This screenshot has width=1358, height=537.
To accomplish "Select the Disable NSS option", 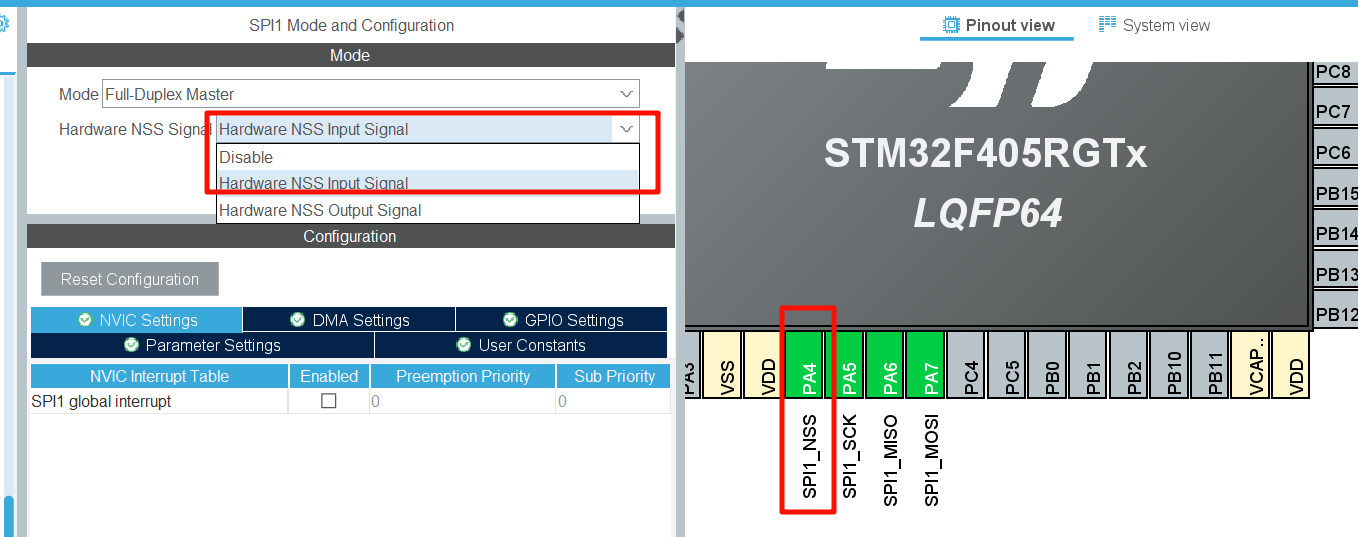I will click(x=427, y=157).
